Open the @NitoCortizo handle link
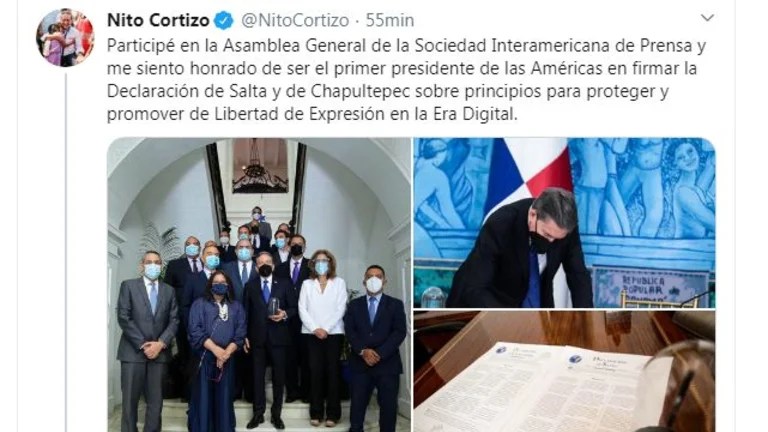Image resolution: width=768 pixels, height=432 pixels. [295, 21]
